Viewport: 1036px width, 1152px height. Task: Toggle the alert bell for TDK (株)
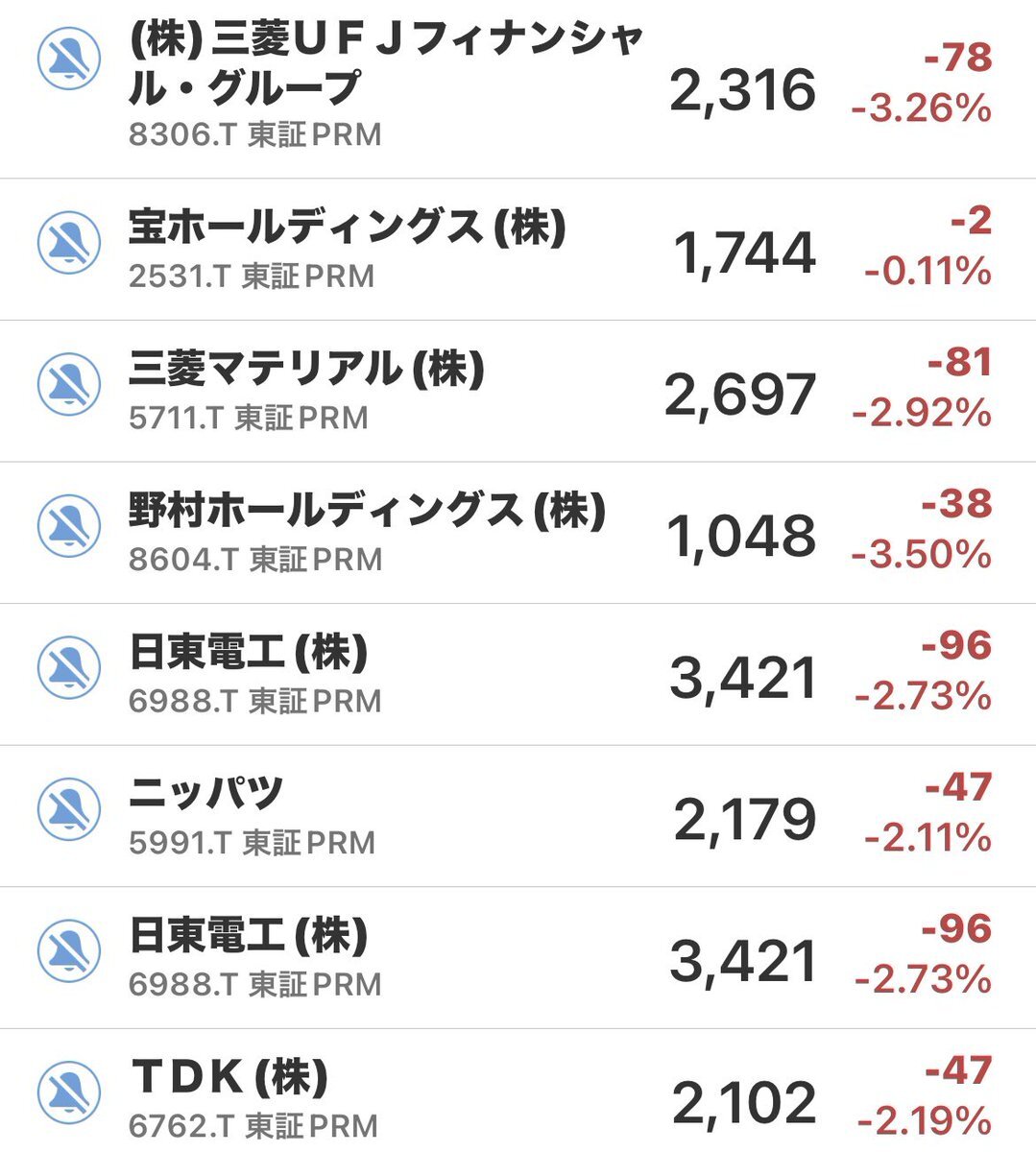pos(68,1092)
